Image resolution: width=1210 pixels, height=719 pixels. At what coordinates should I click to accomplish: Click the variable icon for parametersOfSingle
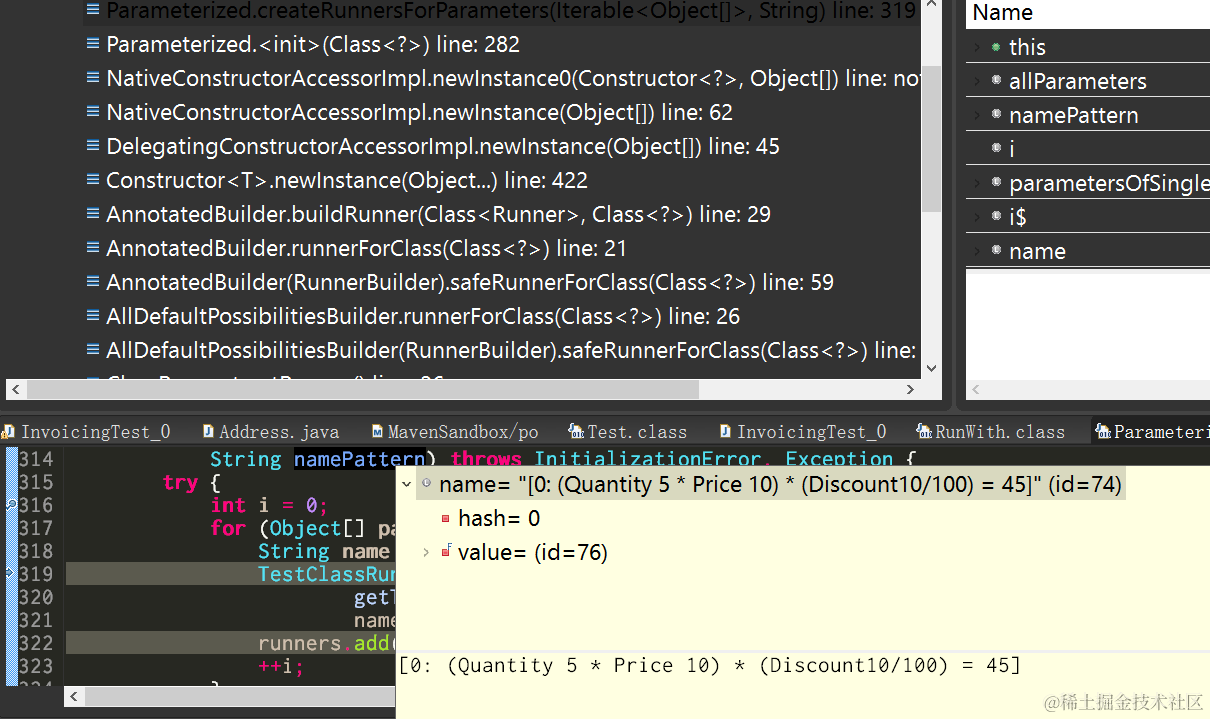(996, 183)
